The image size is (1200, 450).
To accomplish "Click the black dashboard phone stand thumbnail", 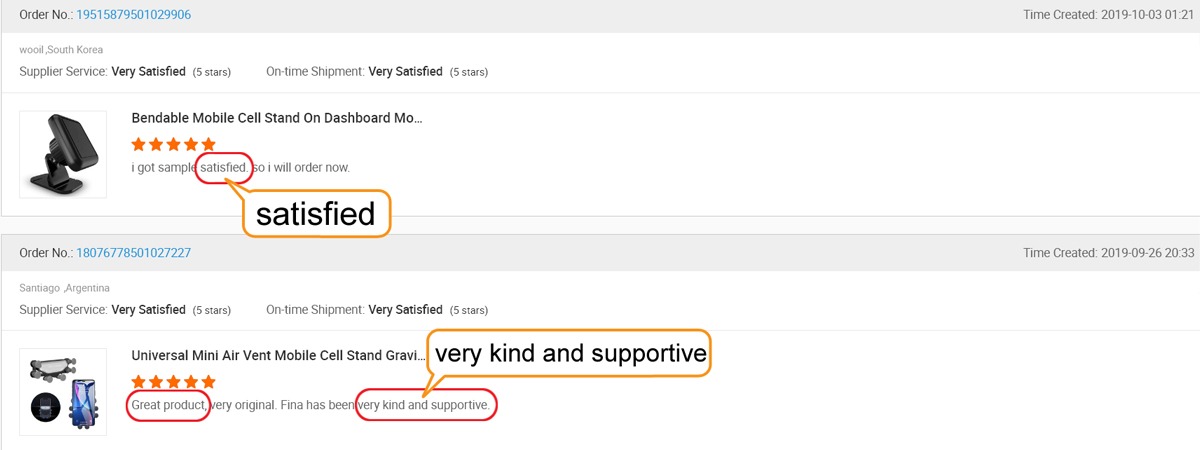I will (63, 154).
